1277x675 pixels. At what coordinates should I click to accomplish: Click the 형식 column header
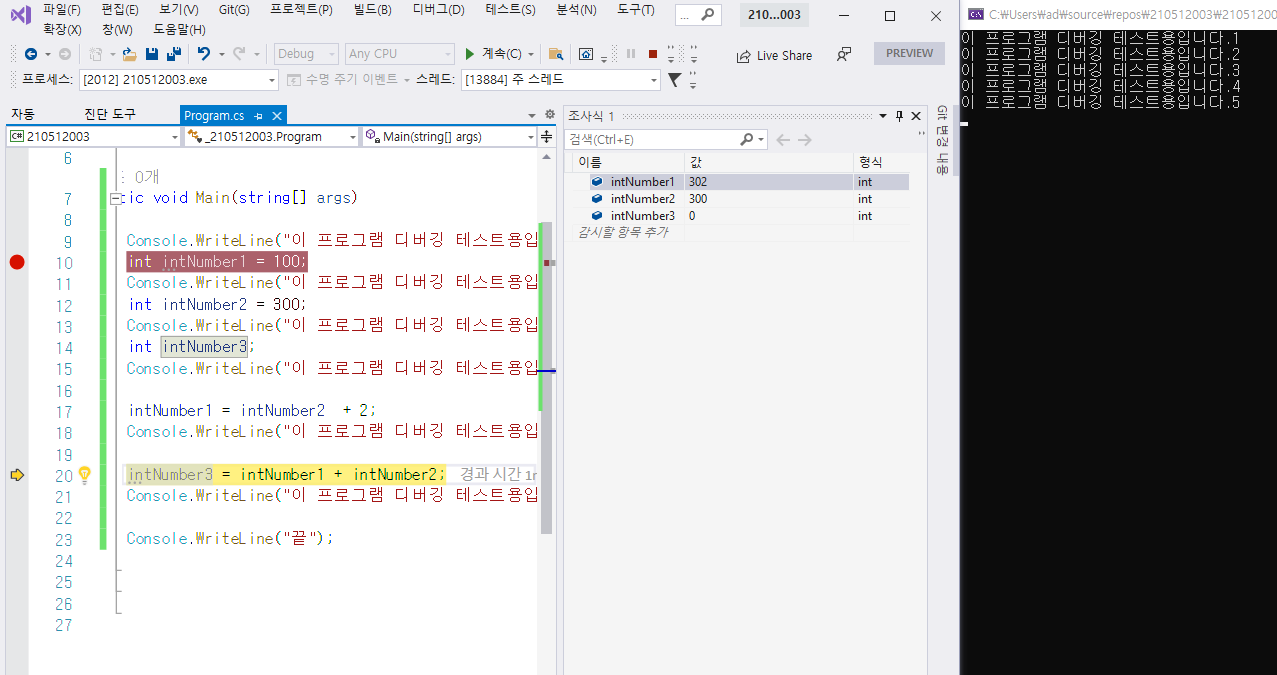[x=881, y=162]
